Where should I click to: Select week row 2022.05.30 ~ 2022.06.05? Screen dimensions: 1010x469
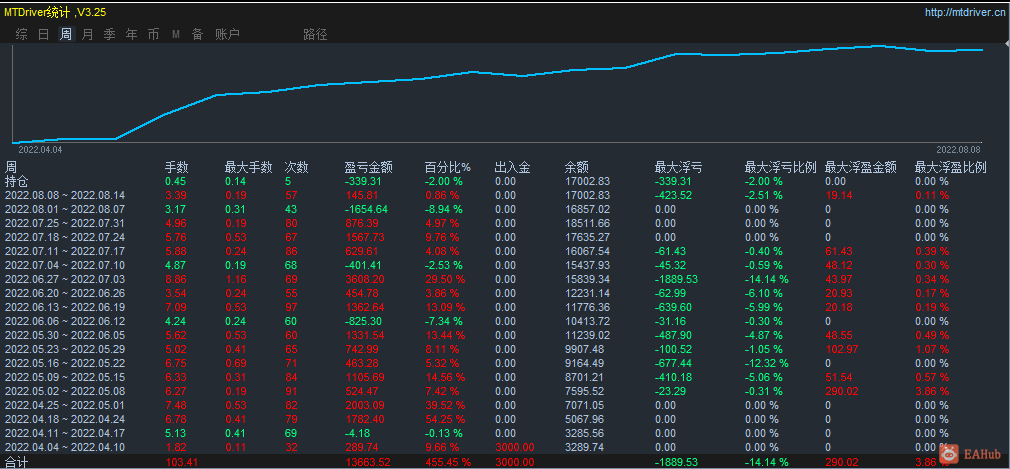(x=64, y=335)
